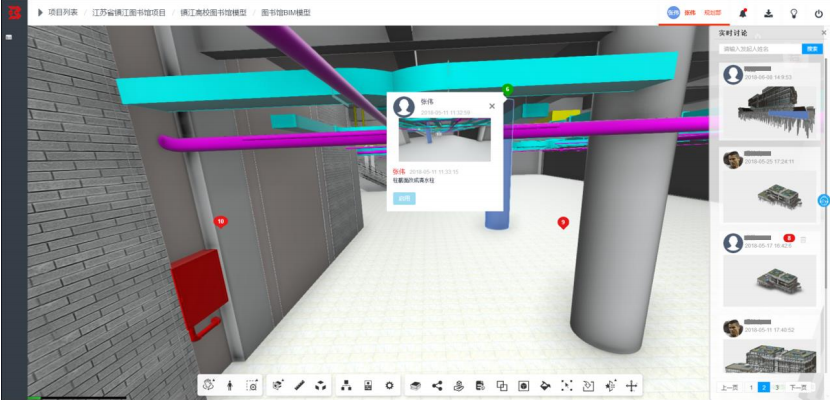Select the paint bucket tool
830x400 pixels.
[x=545, y=386]
